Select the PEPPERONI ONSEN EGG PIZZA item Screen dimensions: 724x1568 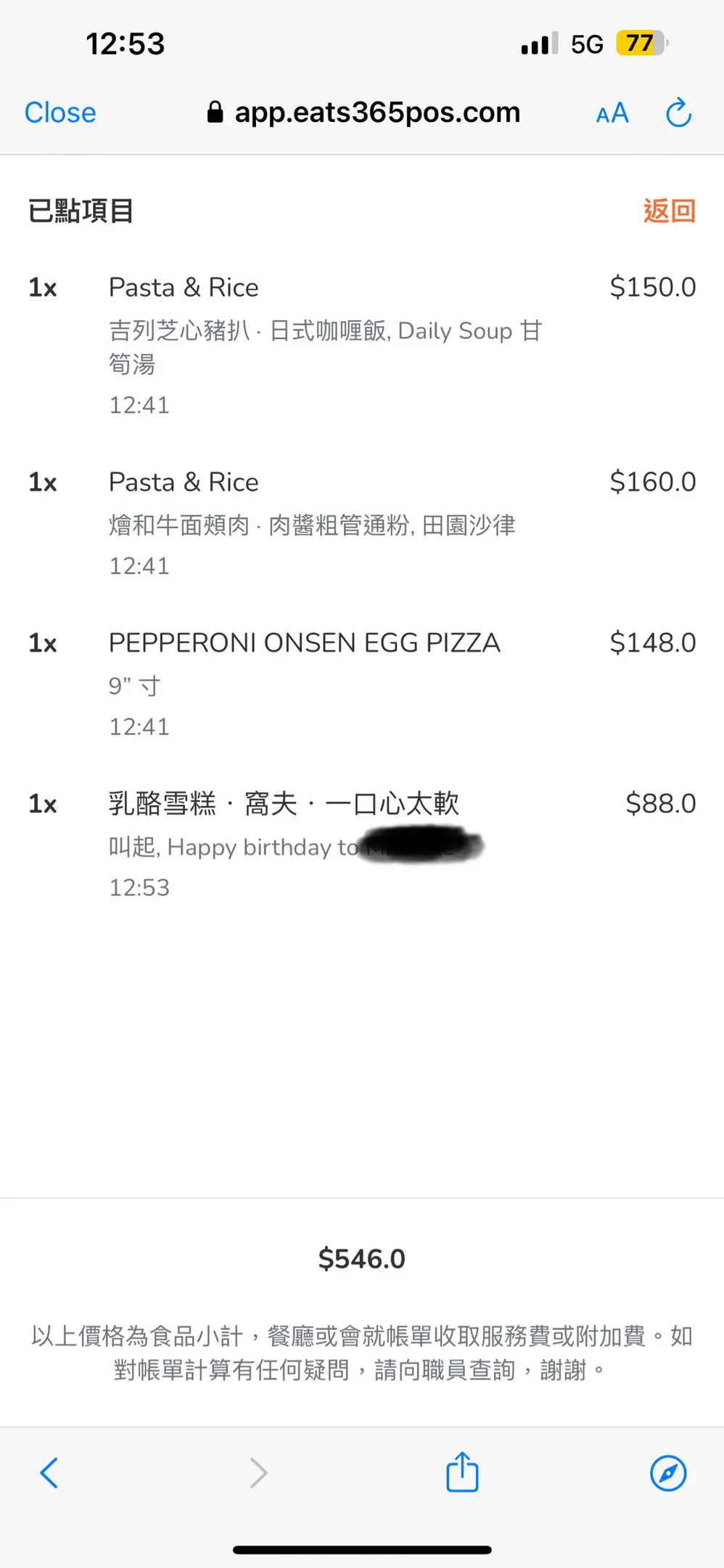(x=304, y=643)
